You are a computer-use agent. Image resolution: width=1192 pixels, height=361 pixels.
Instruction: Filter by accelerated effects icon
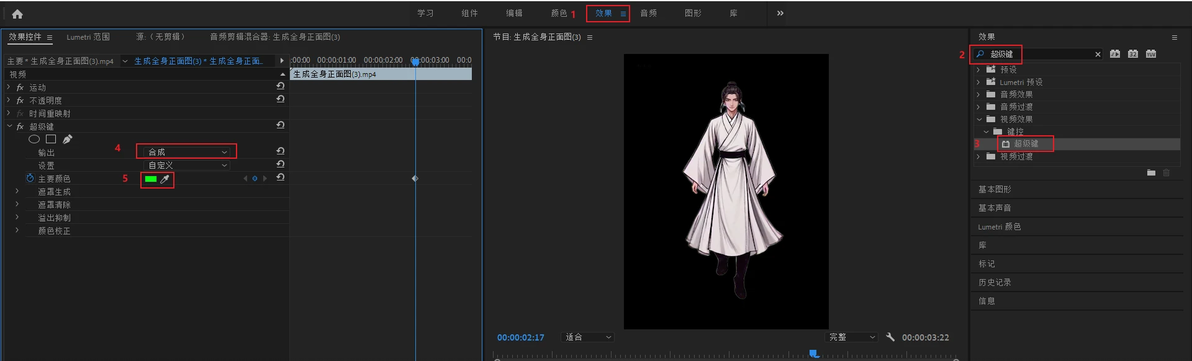coord(1115,54)
